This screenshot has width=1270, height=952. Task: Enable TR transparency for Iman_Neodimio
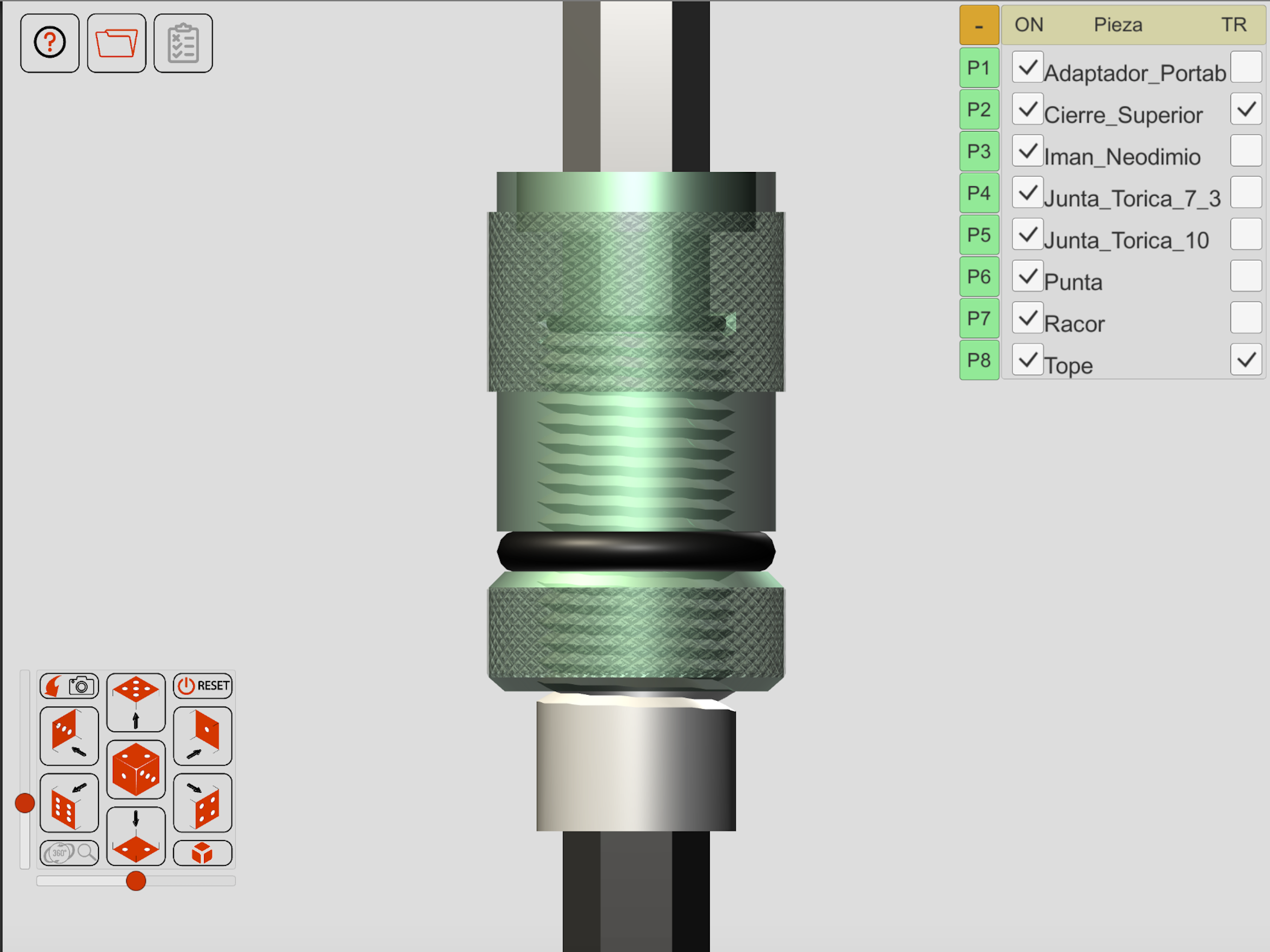[1246, 151]
